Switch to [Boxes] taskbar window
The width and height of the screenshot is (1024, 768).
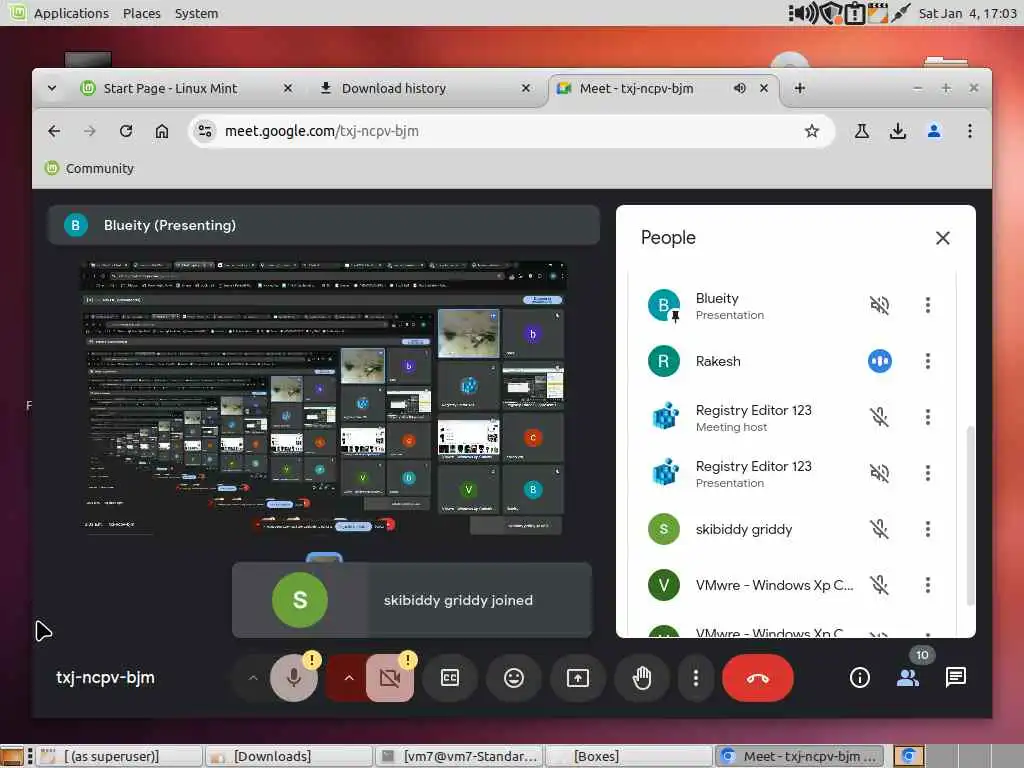(628, 756)
